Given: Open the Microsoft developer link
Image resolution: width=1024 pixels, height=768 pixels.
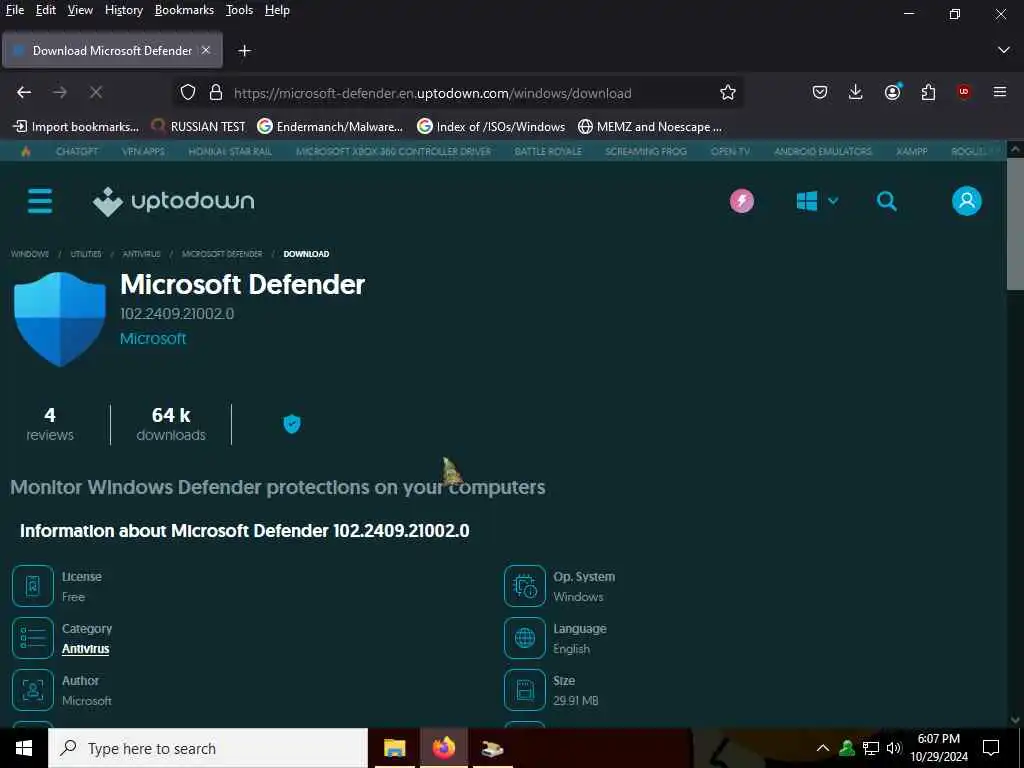Looking at the screenshot, I should click(153, 338).
